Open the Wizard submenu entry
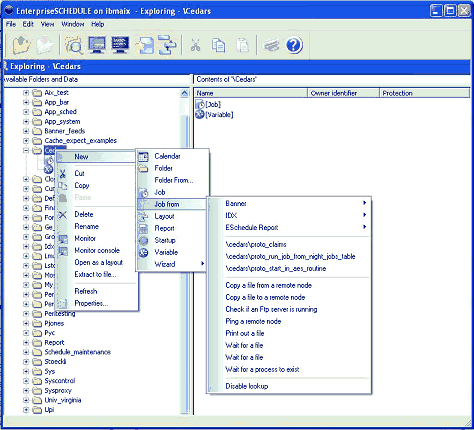Screen dimensions: 474x430 click(x=172, y=264)
